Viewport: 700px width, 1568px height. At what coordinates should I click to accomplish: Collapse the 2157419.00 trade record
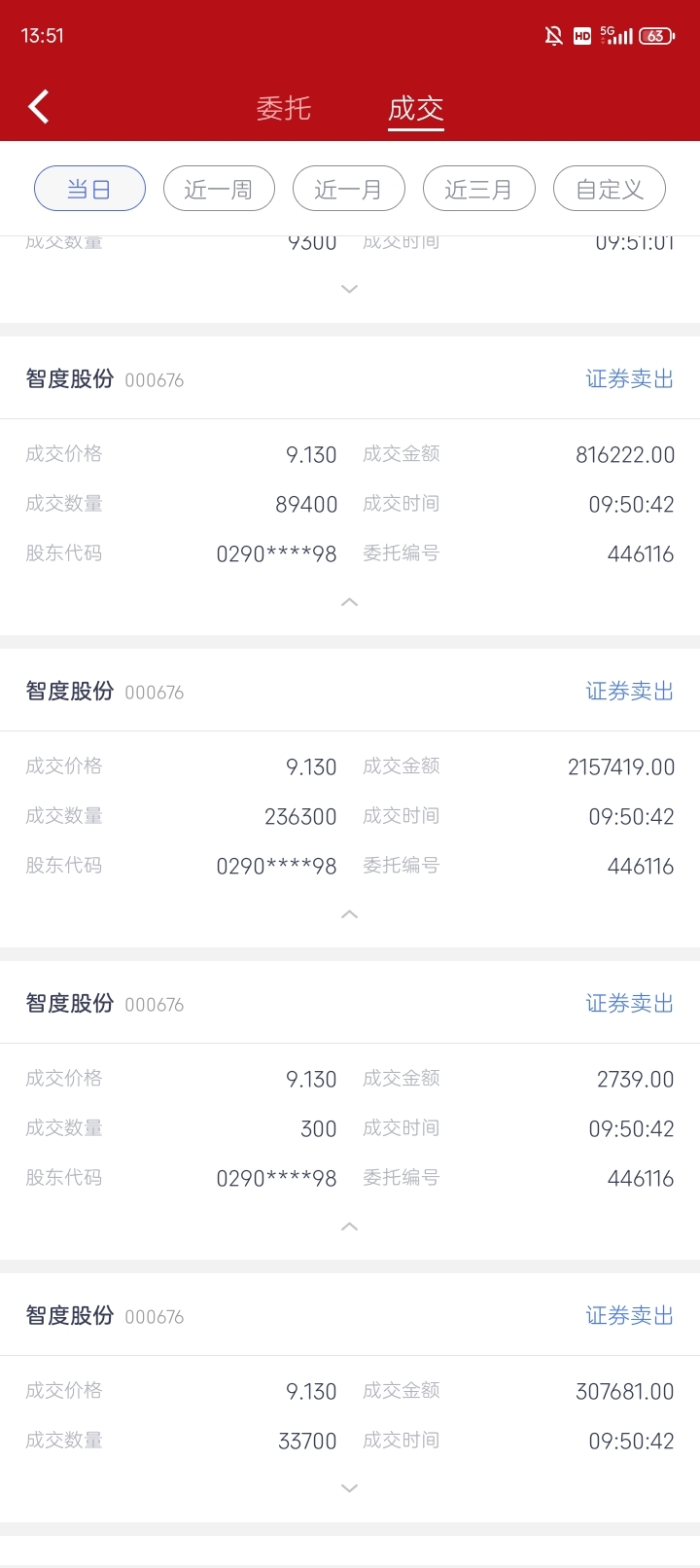(350, 914)
